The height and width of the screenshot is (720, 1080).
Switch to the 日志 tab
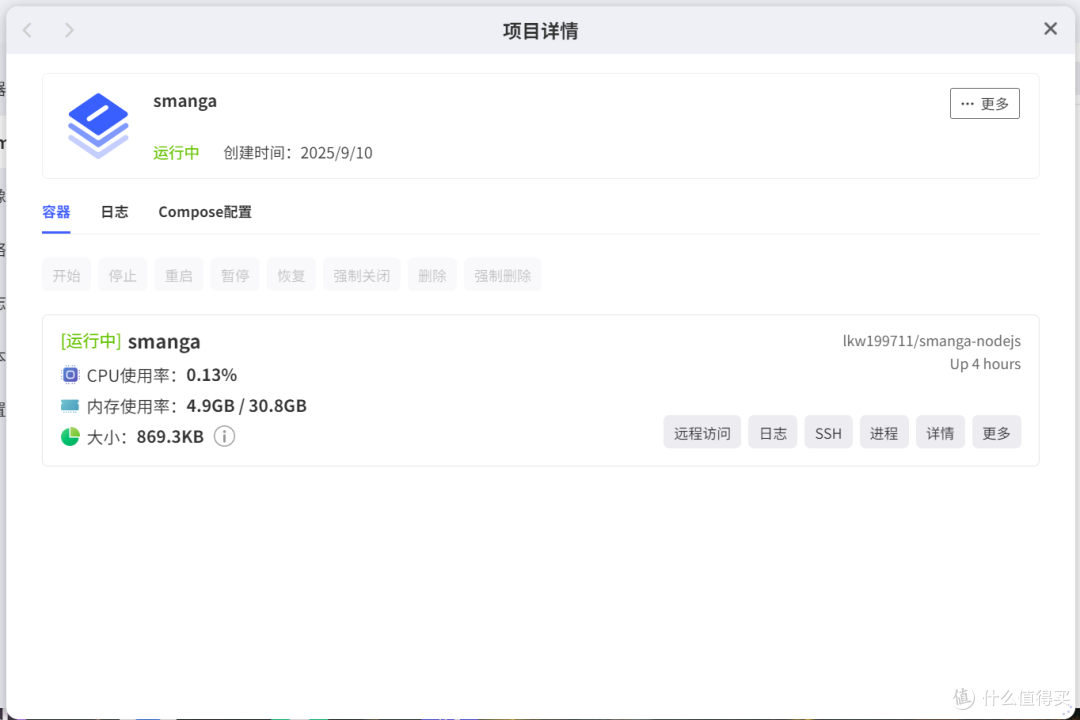click(114, 212)
